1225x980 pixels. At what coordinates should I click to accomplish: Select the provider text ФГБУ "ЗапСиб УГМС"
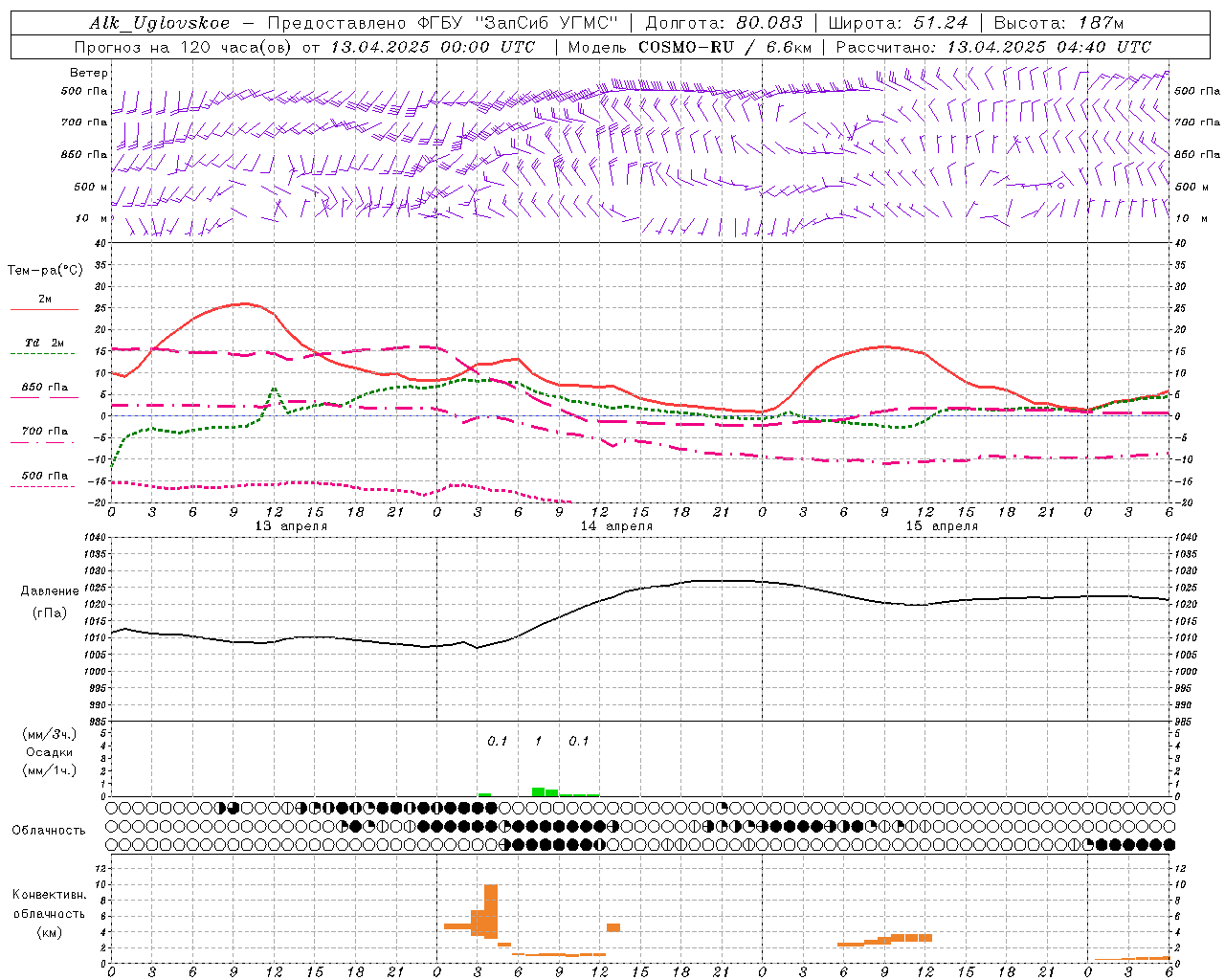pos(518,23)
